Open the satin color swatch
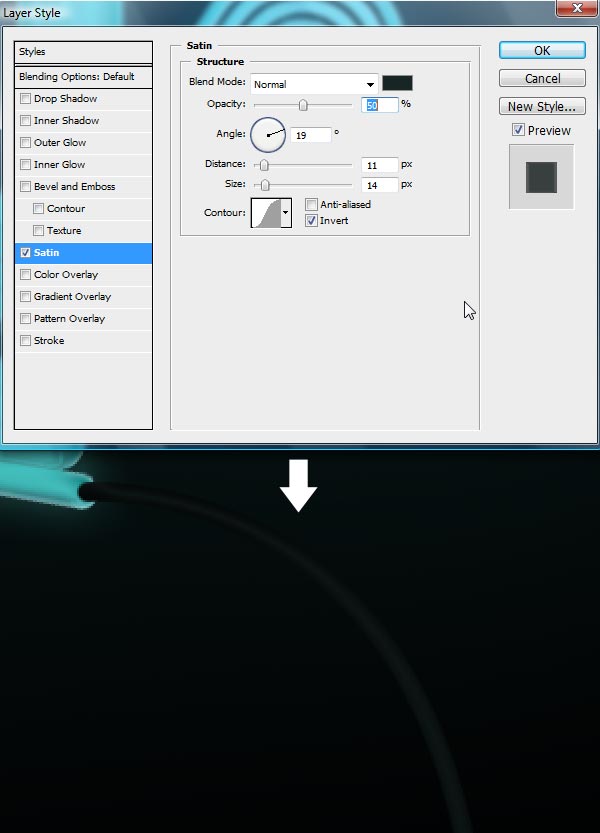This screenshot has width=600, height=833. point(397,83)
